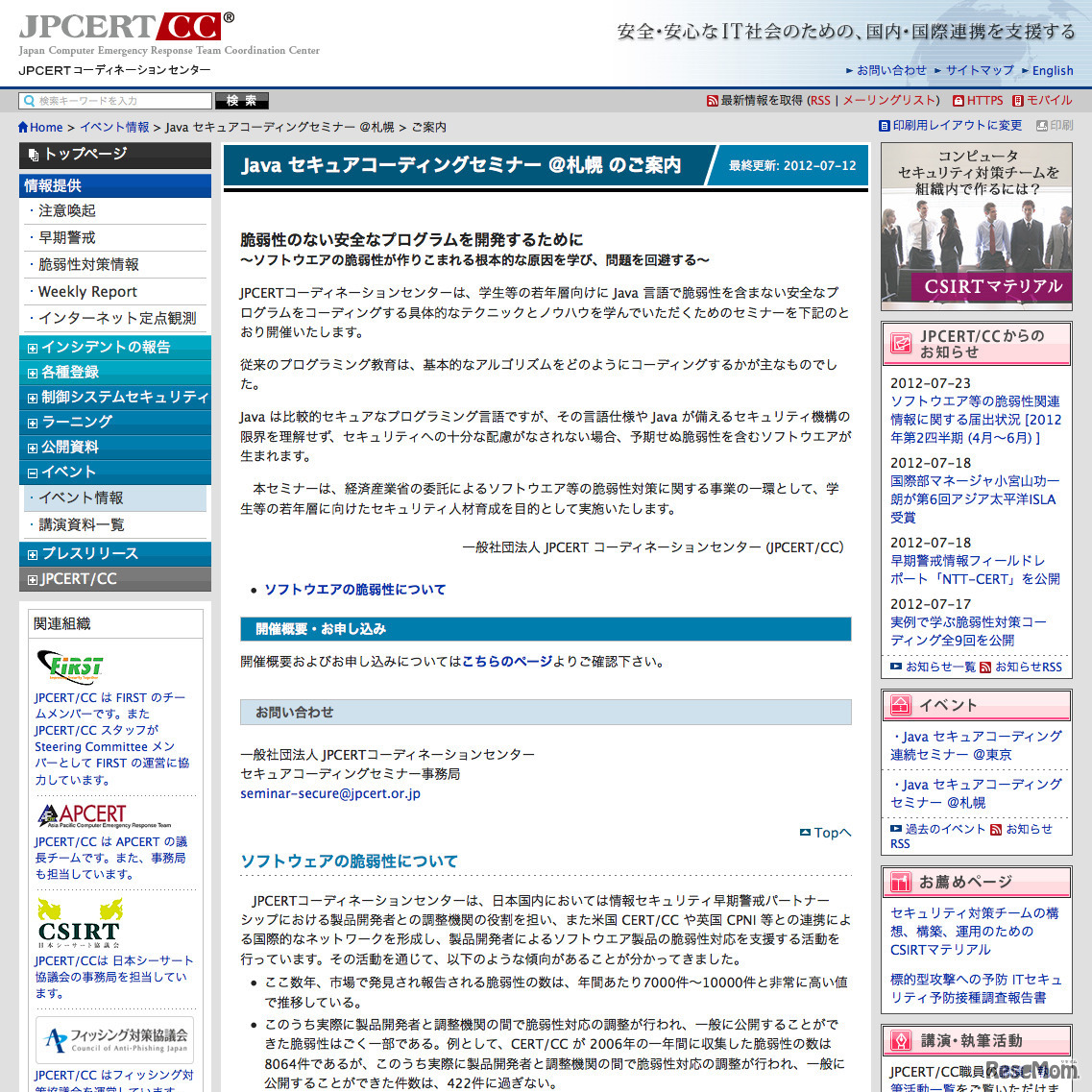
Task: Jump to ソフトウエアの脆弱性について anchor link
Action: tap(354, 590)
